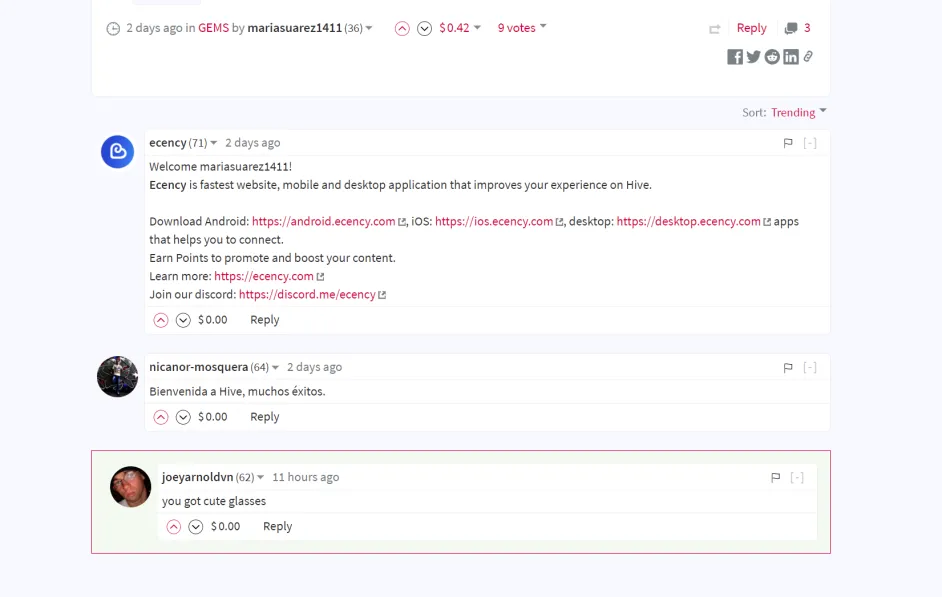
Task: Click the text "Bienvenida a Hive, muchos éxitos."
Action: 237,392
